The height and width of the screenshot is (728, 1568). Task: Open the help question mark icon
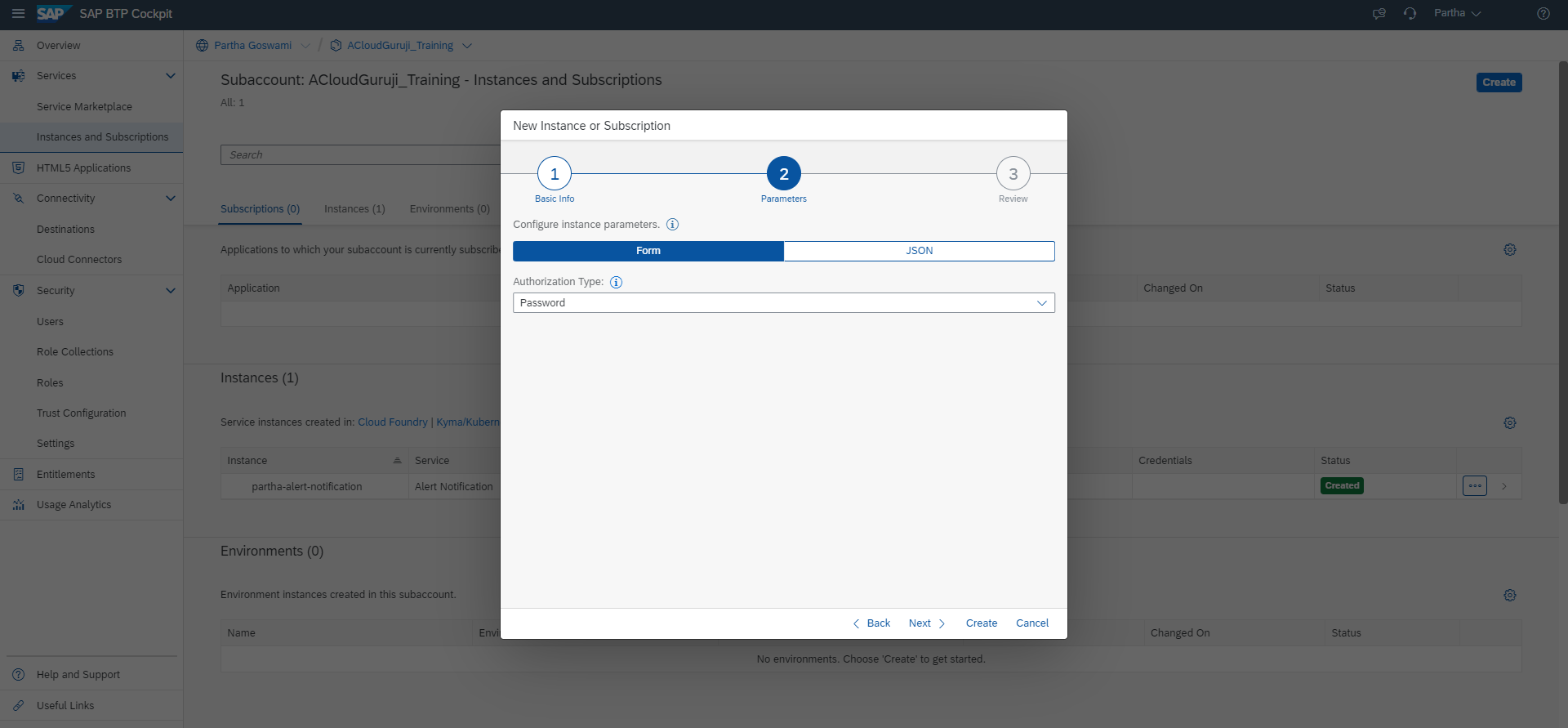[x=1543, y=14]
